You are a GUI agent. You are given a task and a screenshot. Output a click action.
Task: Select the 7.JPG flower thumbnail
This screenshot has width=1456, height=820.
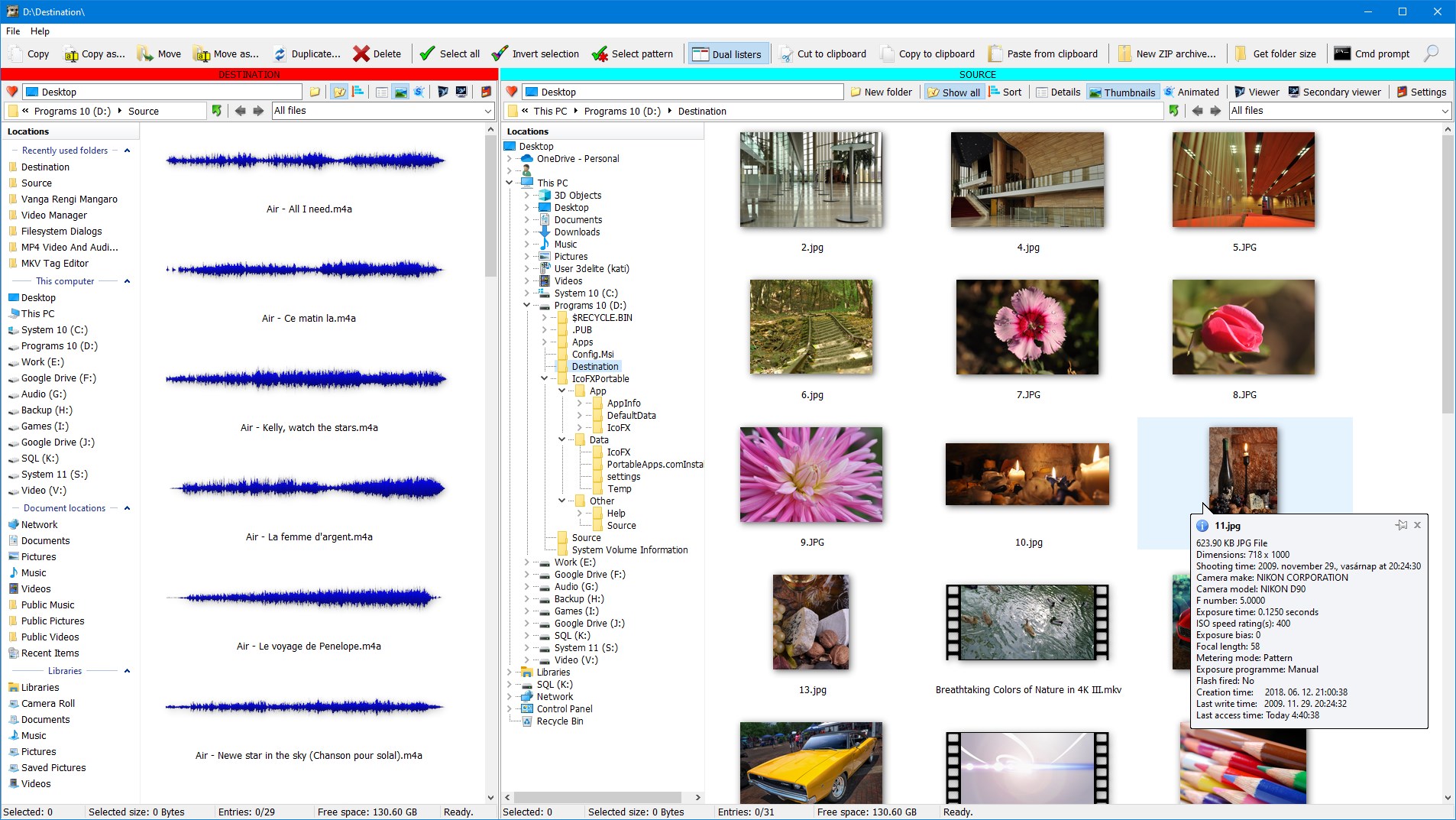[x=1027, y=327]
